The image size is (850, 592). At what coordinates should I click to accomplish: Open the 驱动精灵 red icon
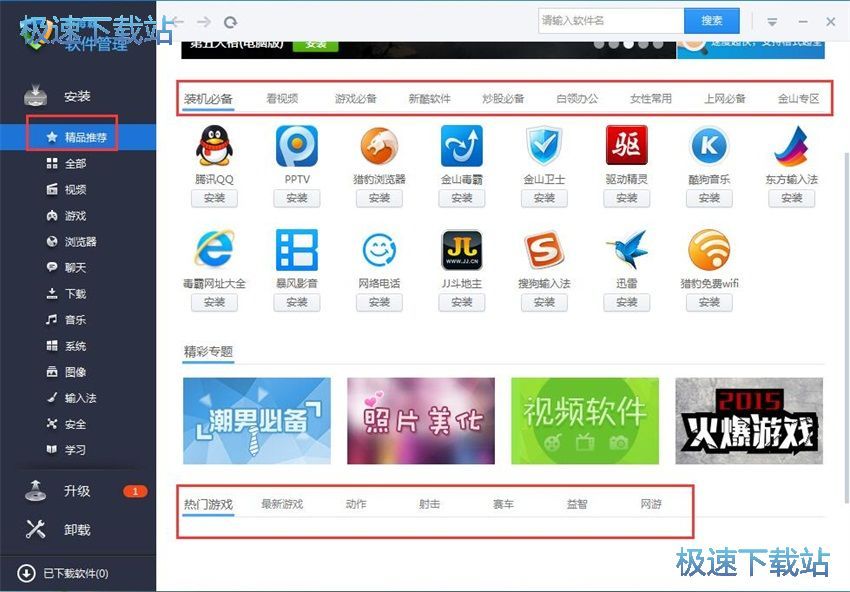[627, 145]
